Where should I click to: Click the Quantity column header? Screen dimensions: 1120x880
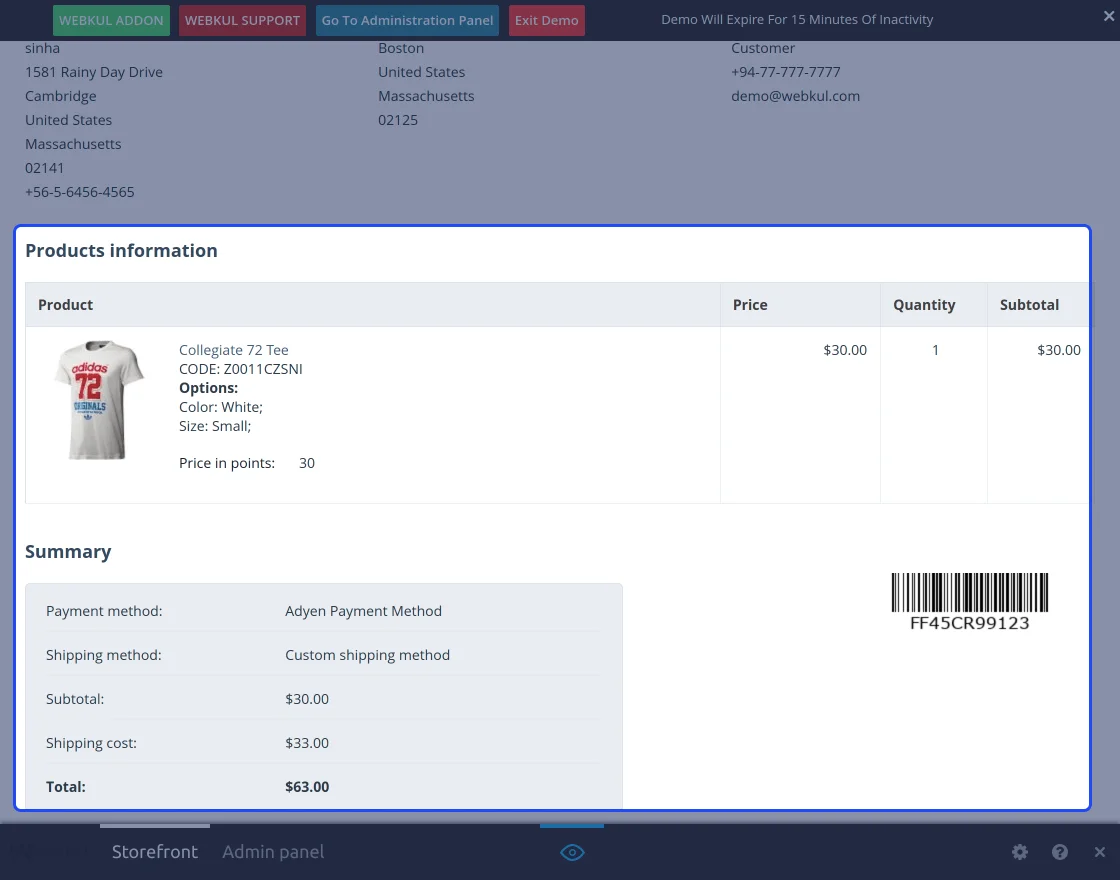924,305
